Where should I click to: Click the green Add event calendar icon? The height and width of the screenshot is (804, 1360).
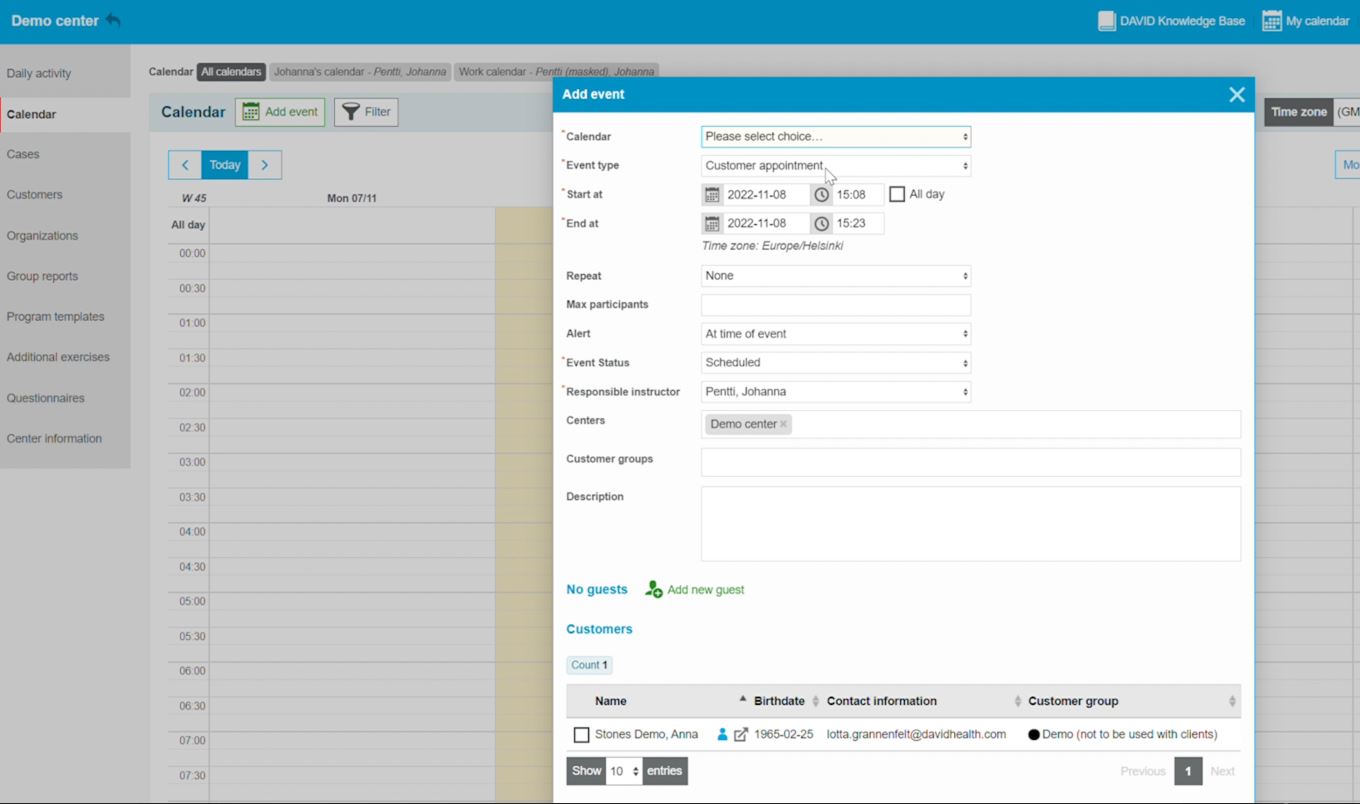248,112
